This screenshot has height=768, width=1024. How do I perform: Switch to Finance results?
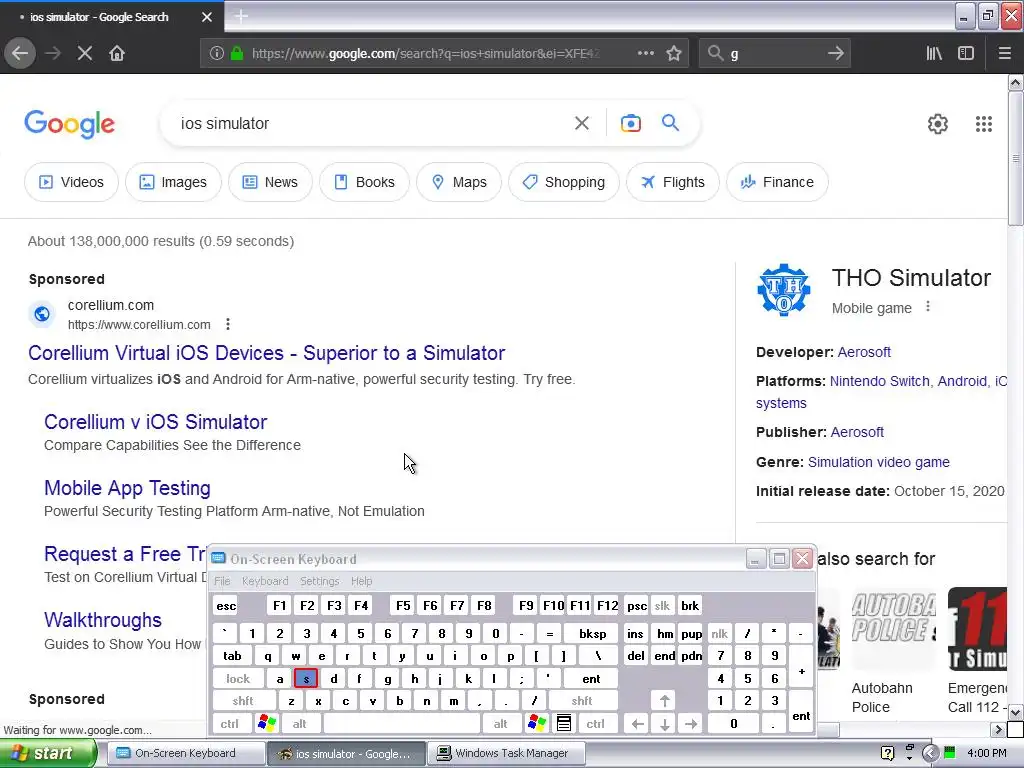point(777,182)
